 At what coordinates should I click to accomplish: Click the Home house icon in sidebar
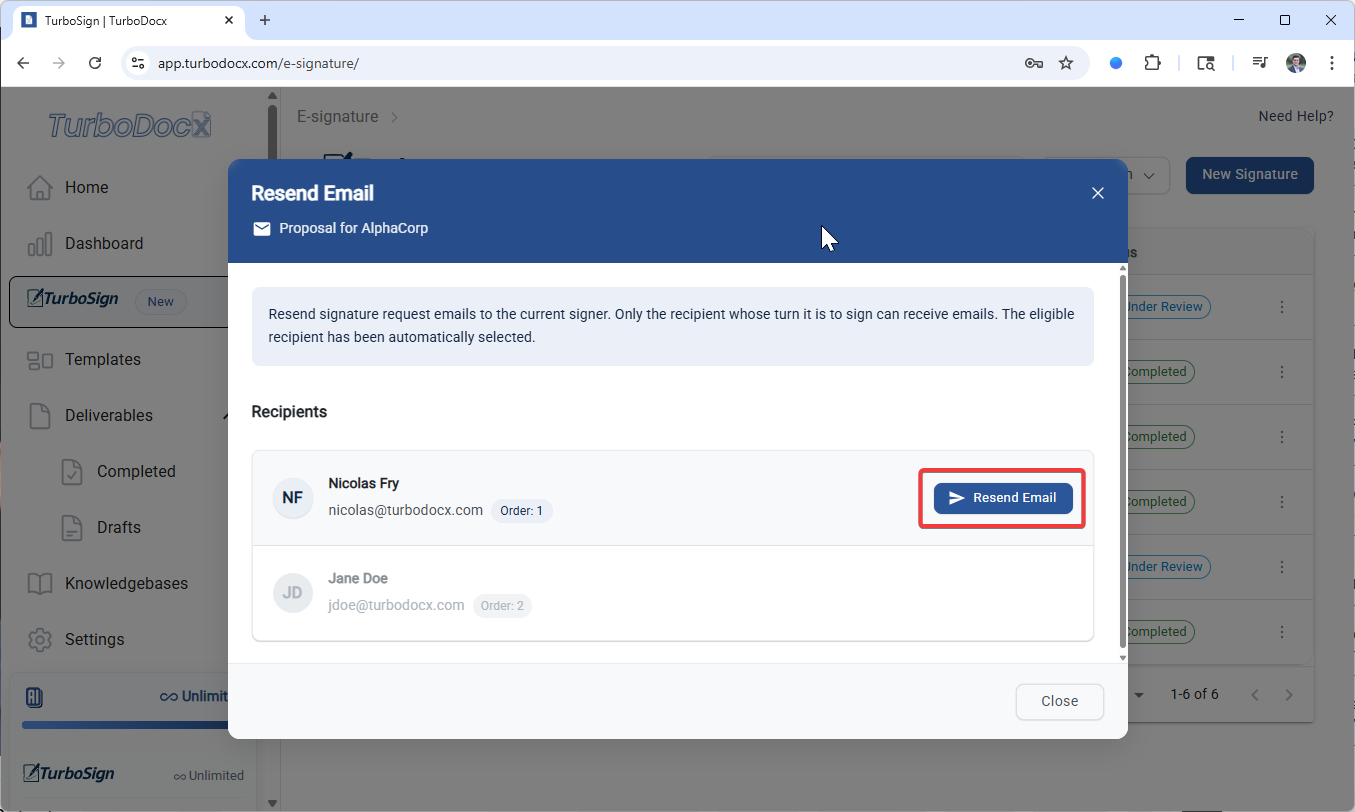pos(40,187)
